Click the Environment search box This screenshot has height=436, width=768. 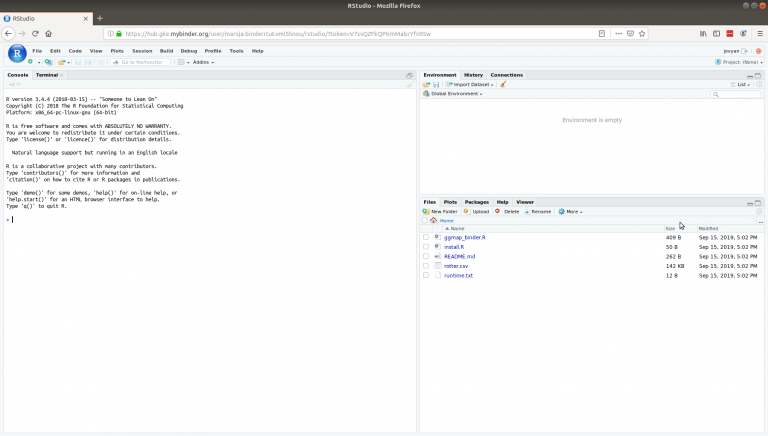click(x=735, y=94)
